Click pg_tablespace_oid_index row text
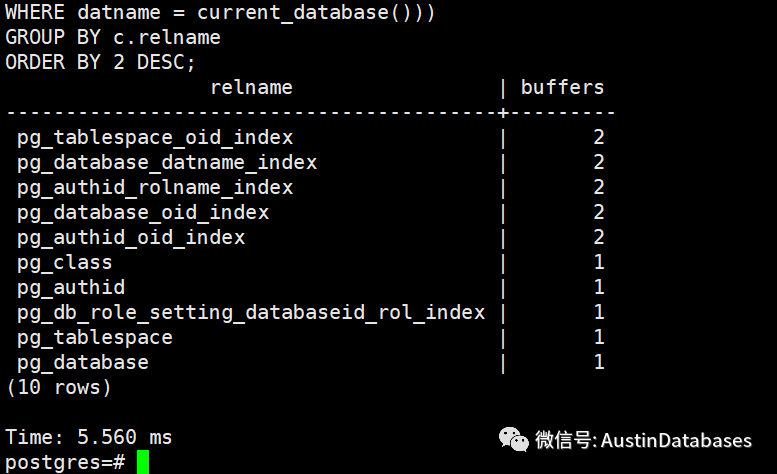777x474 pixels. [155, 137]
